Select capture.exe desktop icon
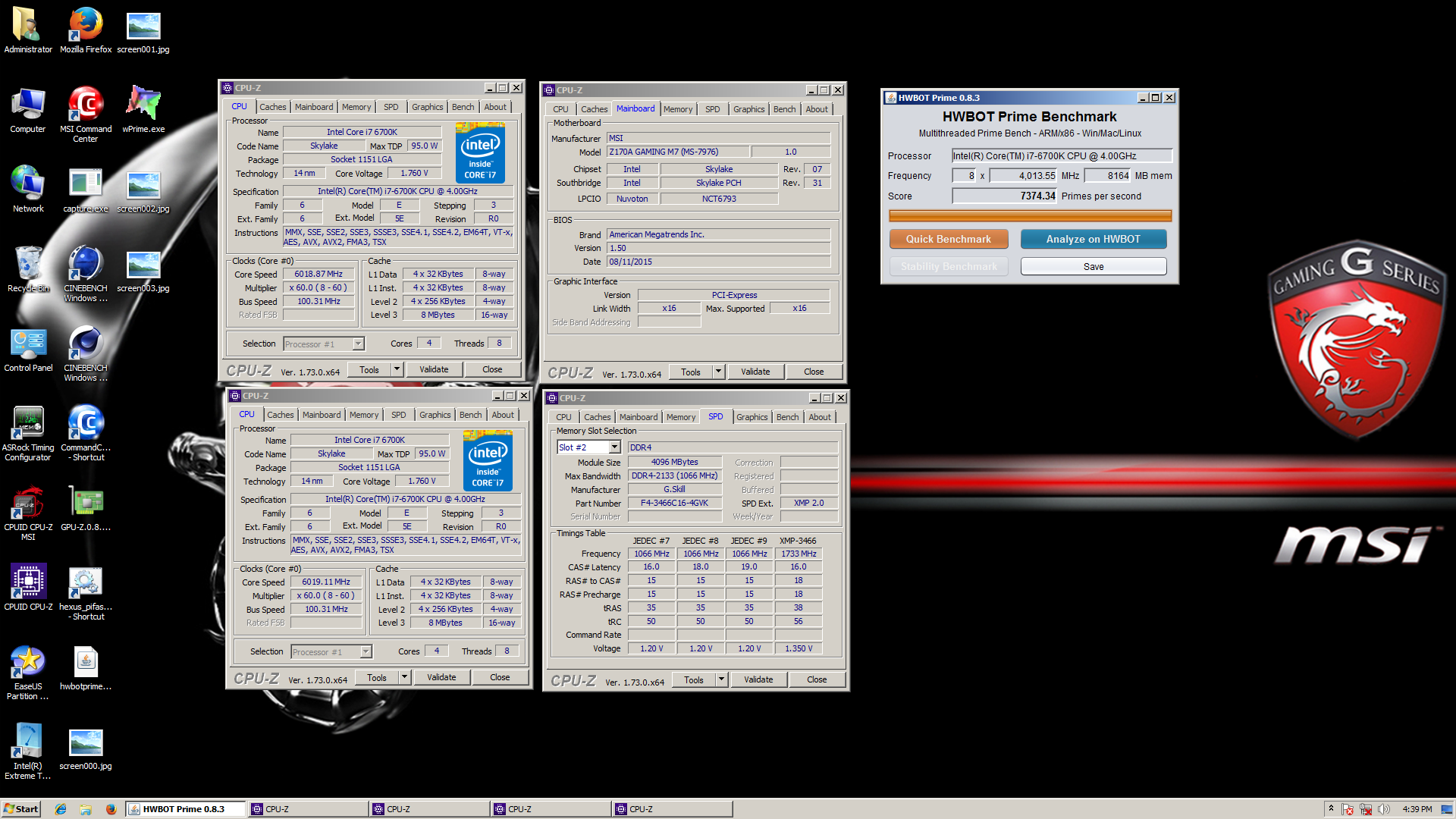The width and height of the screenshot is (1456, 819). click(x=86, y=190)
